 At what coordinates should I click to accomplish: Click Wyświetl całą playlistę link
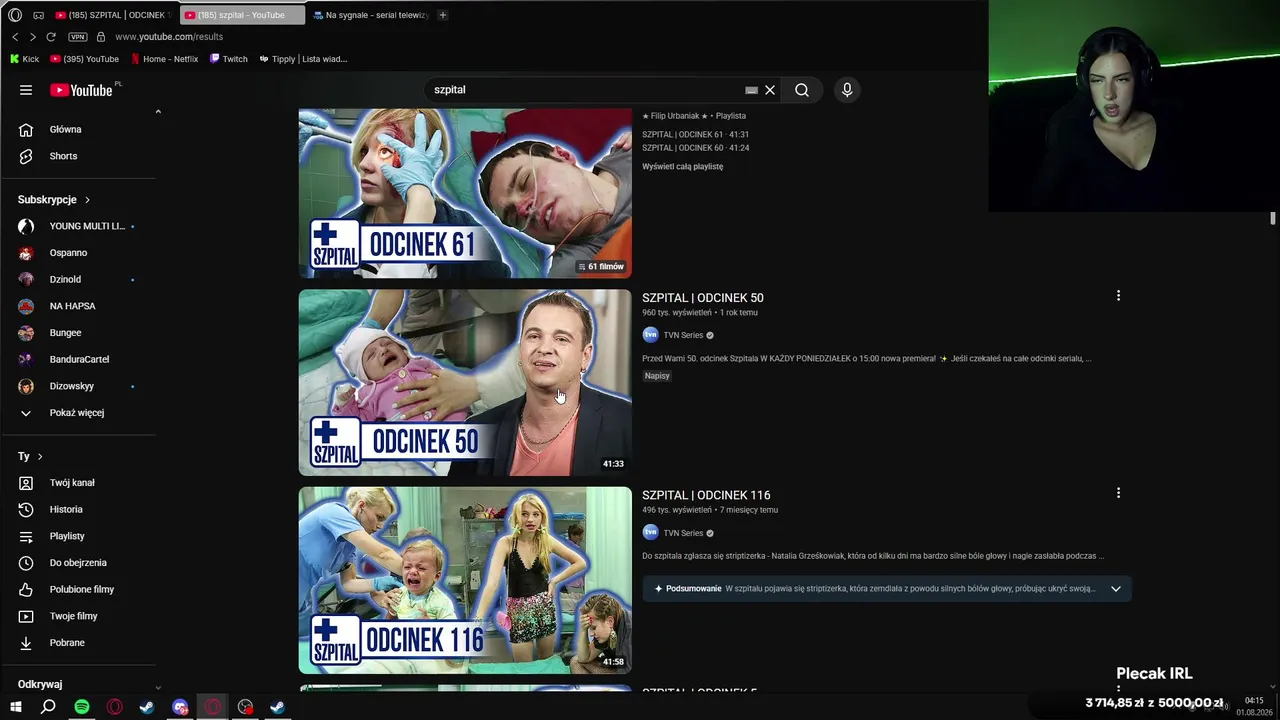[x=682, y=167]
